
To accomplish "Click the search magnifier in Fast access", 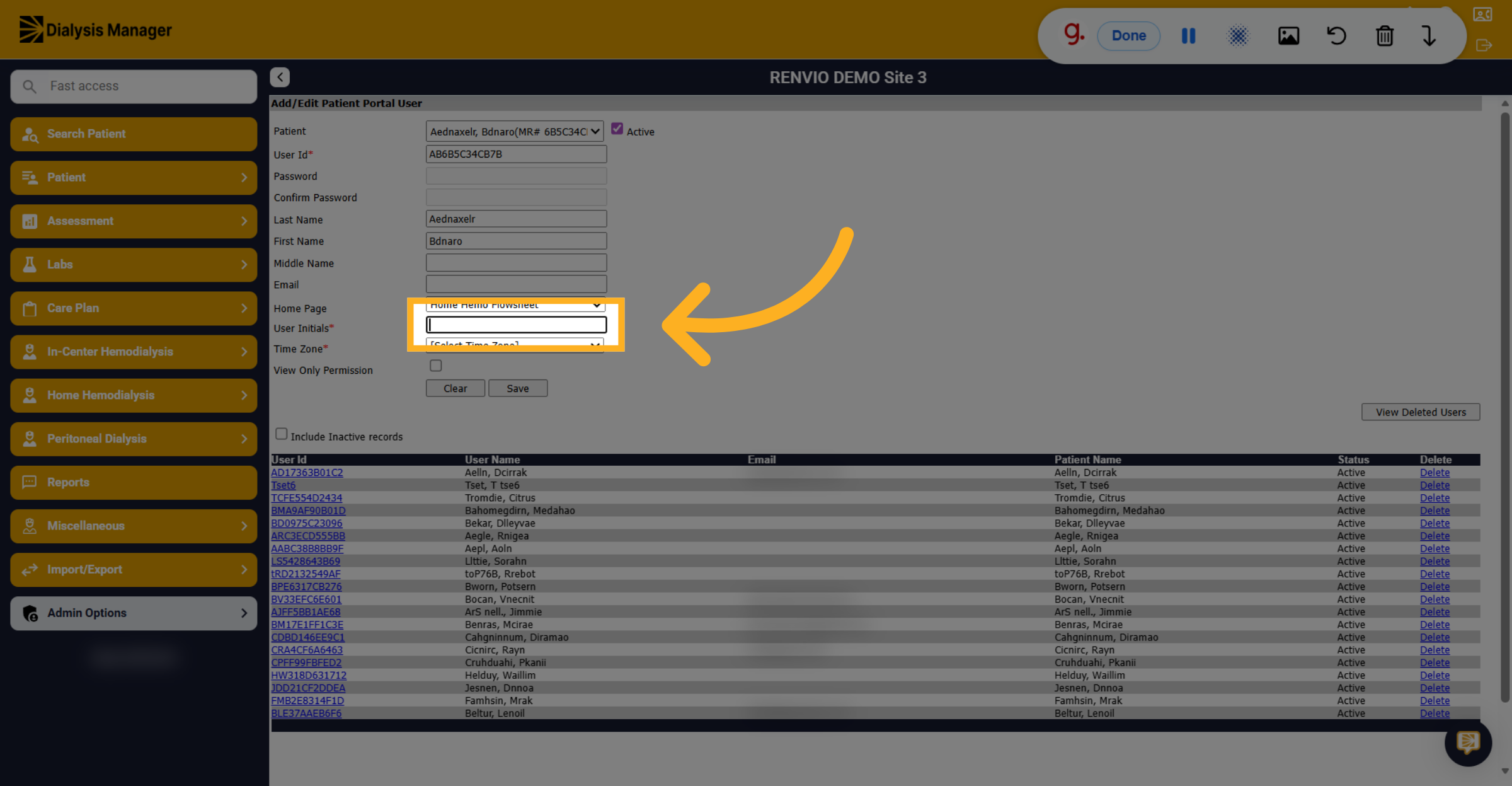I will point(29,86).
